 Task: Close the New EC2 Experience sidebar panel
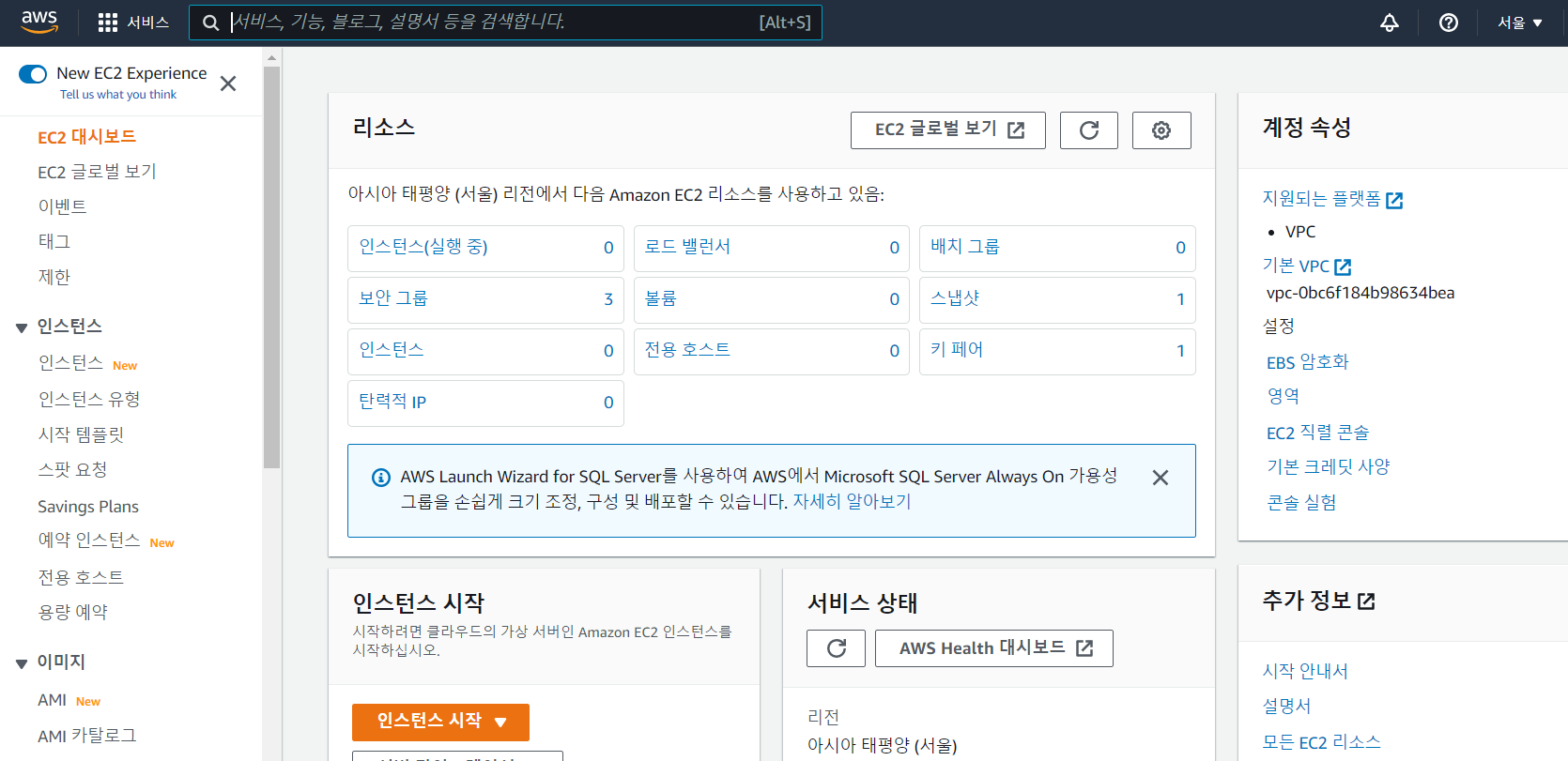click(x=227, y=84)
